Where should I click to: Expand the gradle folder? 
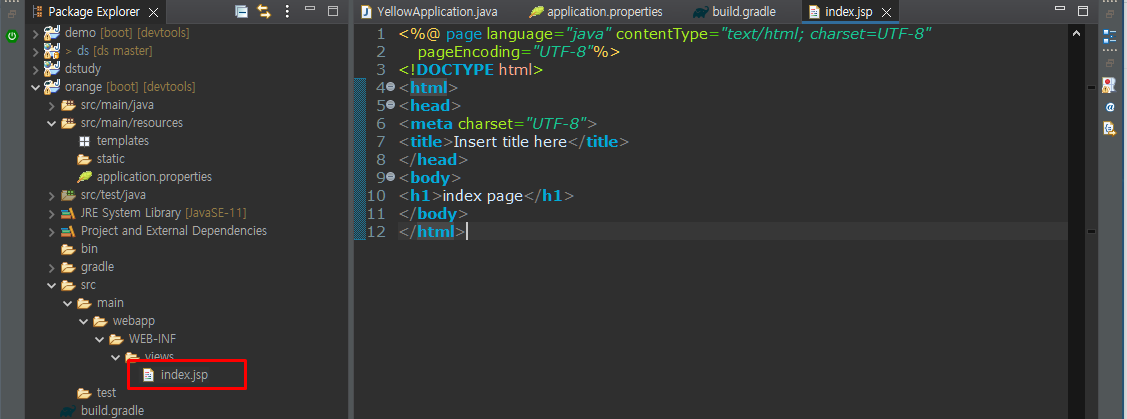point(52,267)
